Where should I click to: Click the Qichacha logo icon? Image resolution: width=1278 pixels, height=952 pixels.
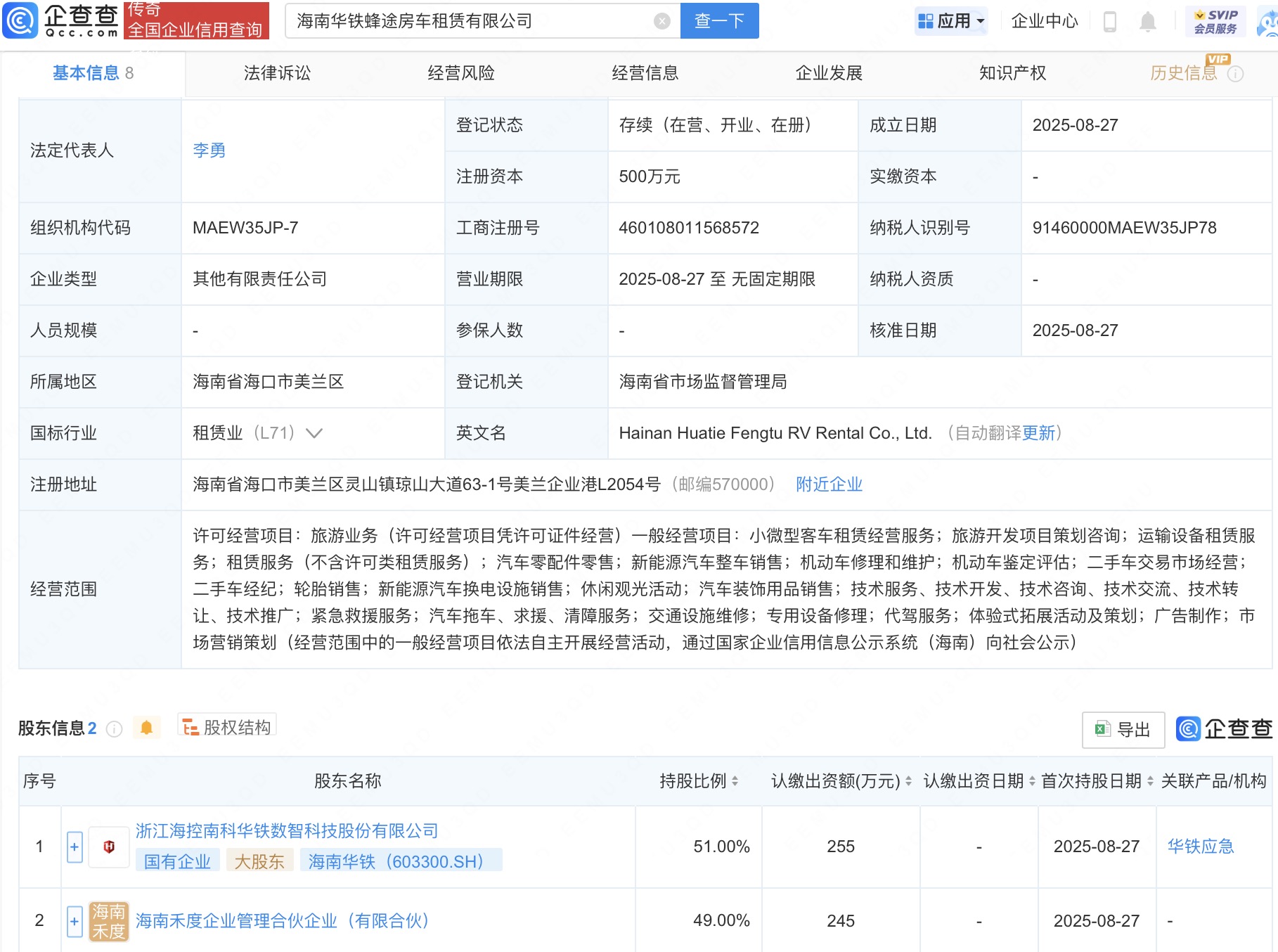(20, 20)
